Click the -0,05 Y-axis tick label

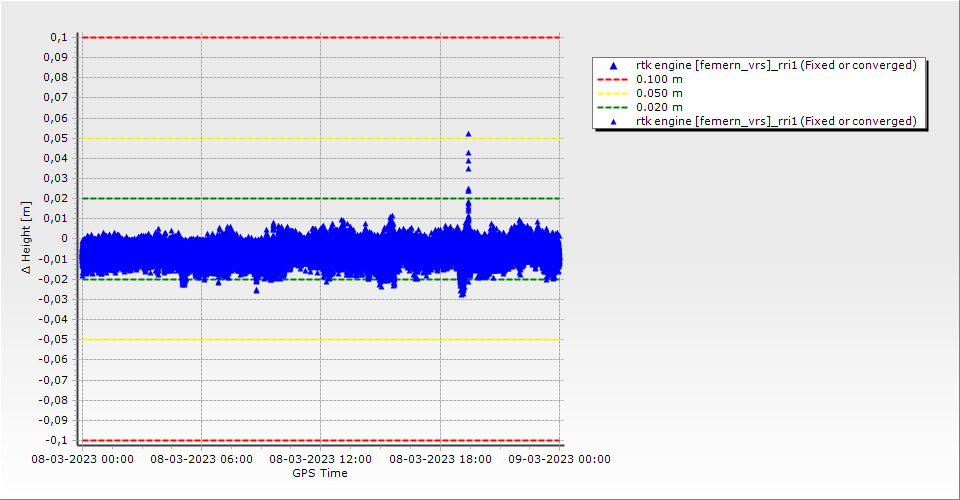[54, 339]
